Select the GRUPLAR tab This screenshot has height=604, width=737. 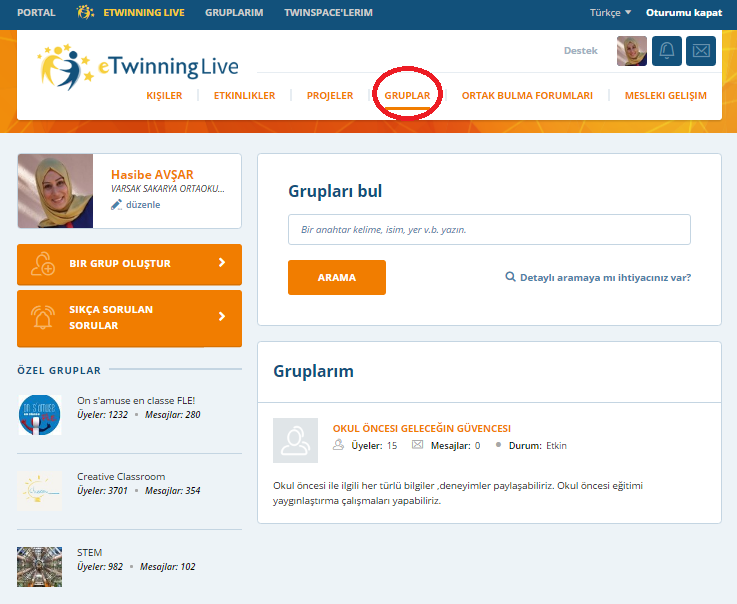408,95
